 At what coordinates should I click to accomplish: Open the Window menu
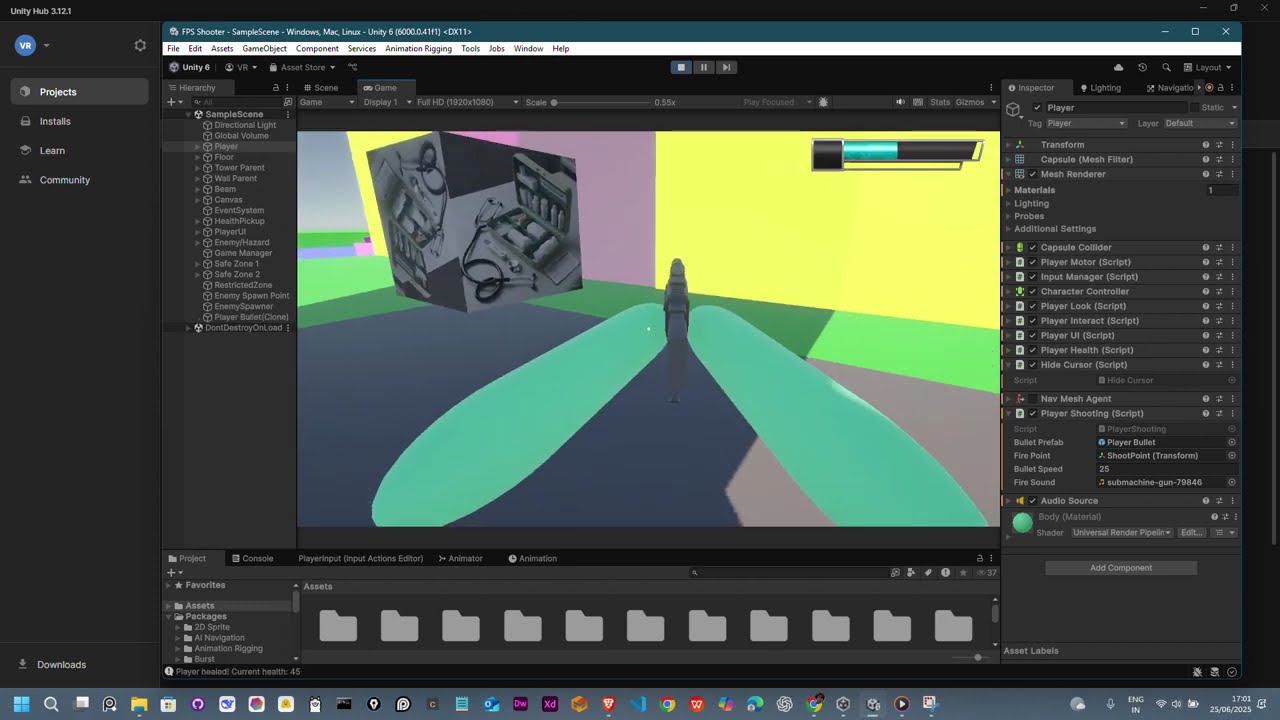coord(528,48)
